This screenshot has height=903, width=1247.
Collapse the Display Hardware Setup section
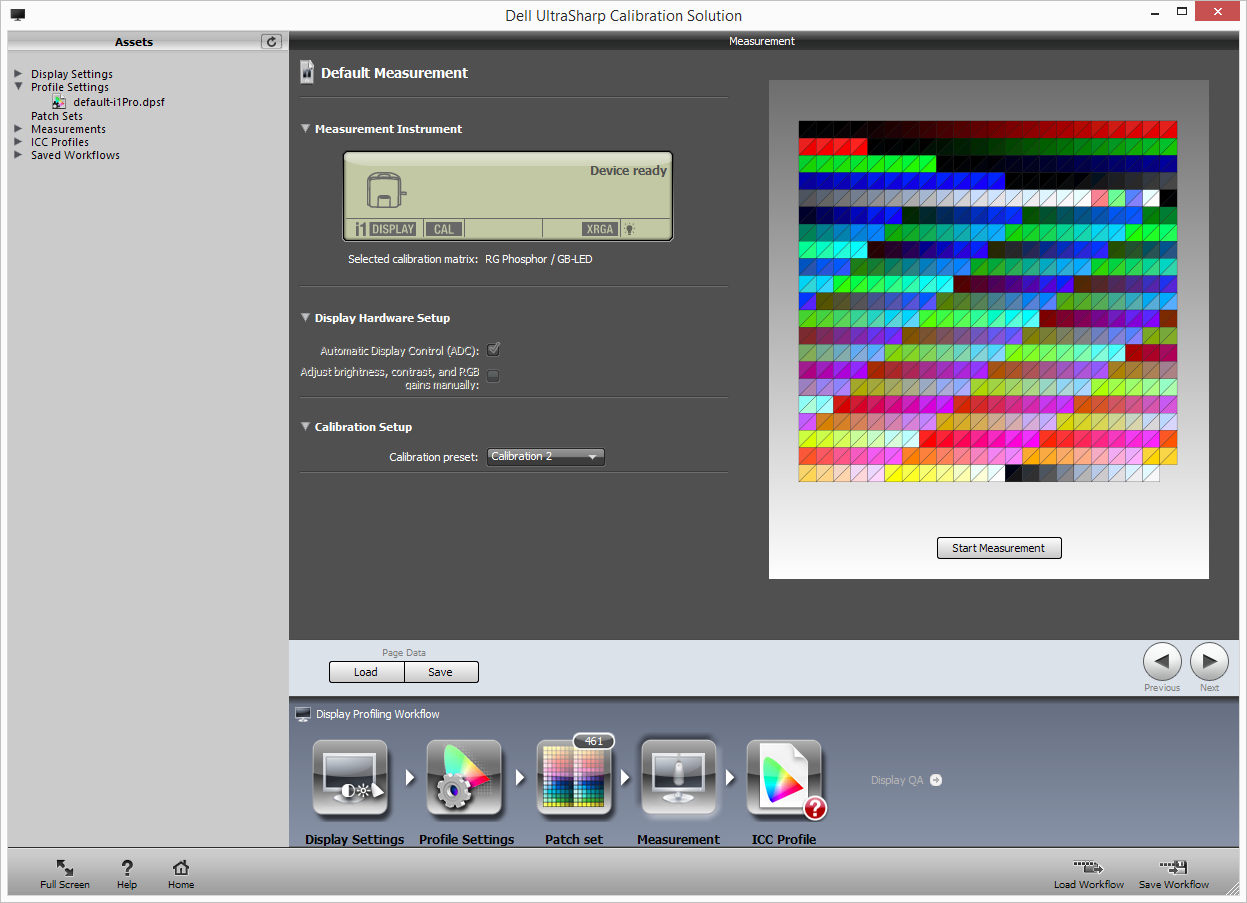[x=306, y=318]
